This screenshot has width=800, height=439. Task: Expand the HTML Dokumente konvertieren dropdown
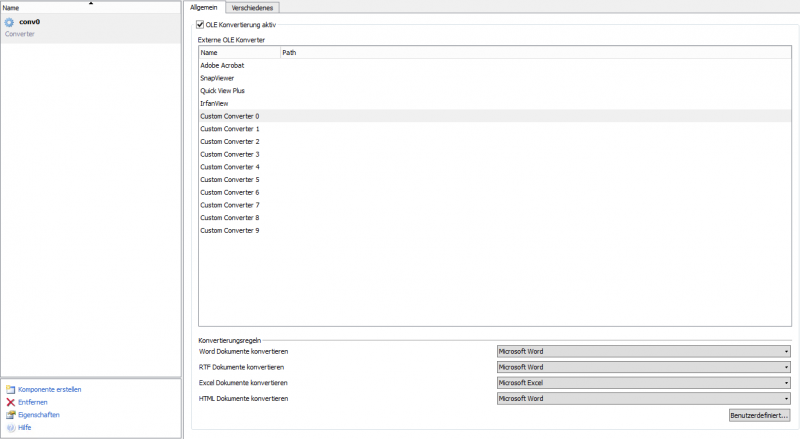click(x=644, y=398)
